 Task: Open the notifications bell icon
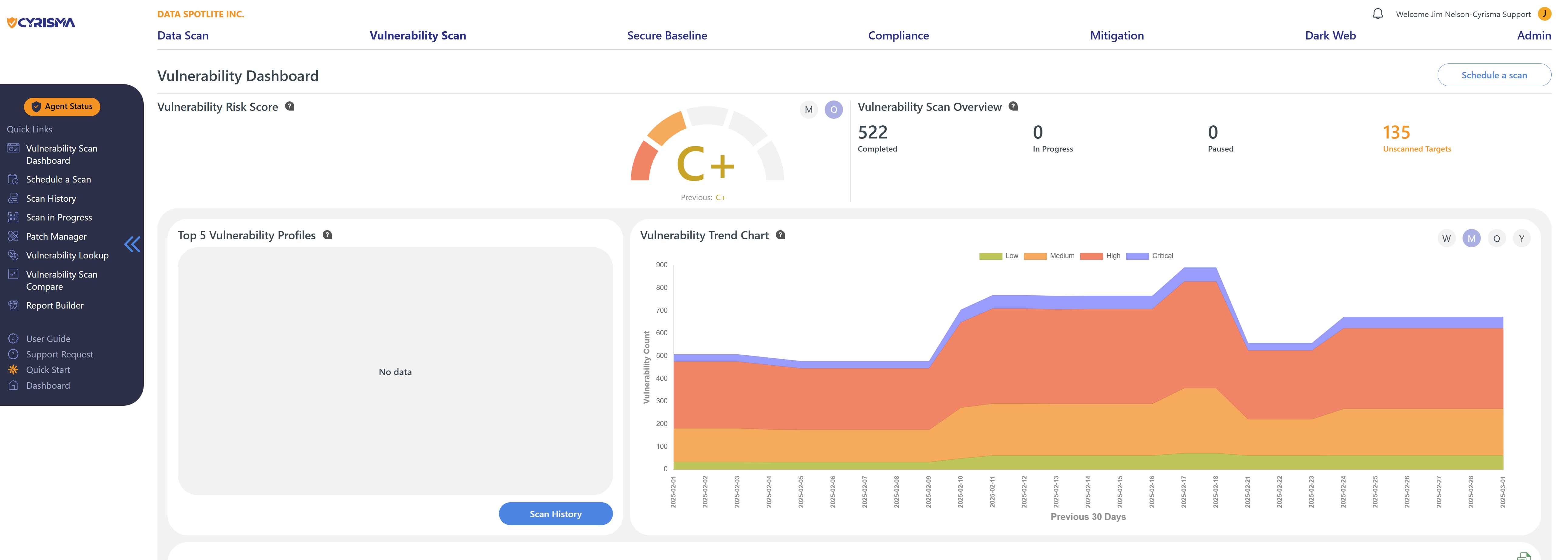[1377, 13]
